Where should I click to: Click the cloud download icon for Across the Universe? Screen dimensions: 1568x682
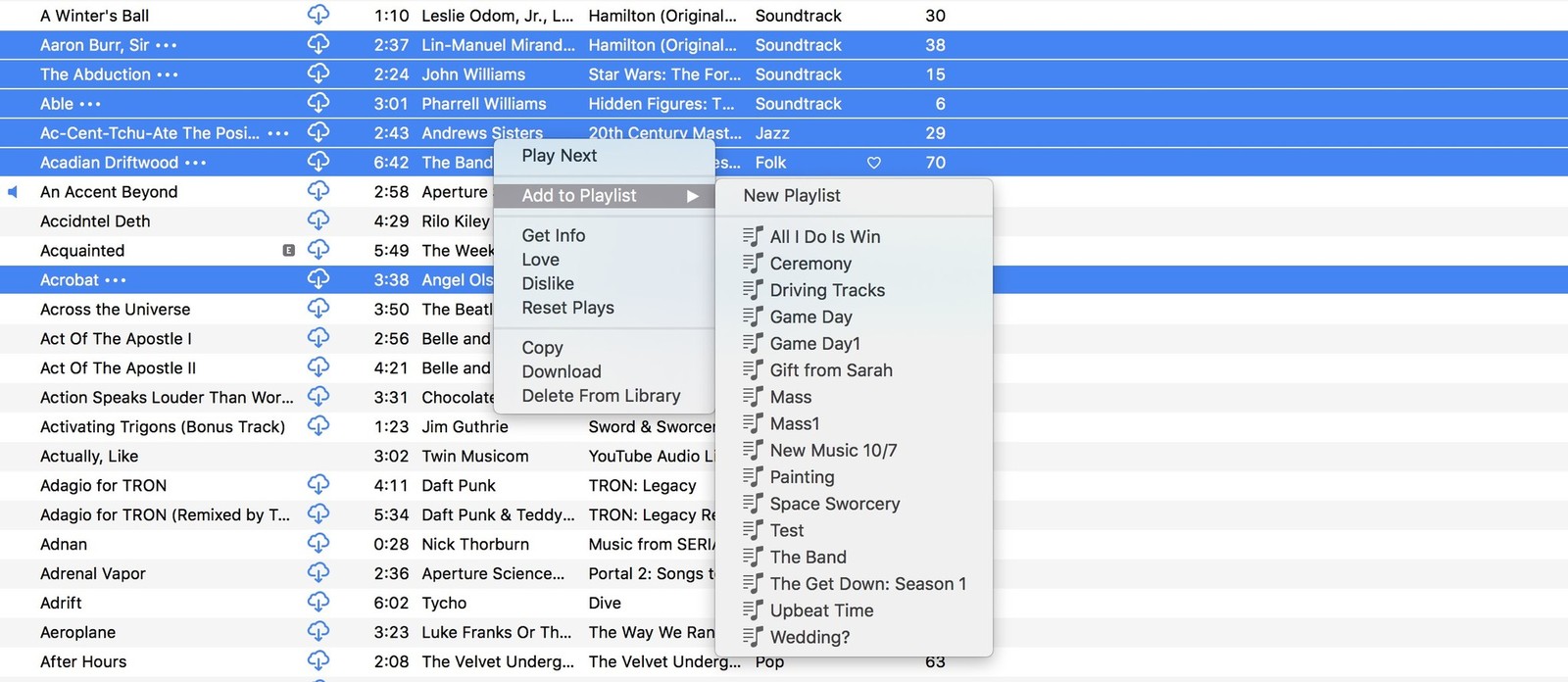coord(318,309)
